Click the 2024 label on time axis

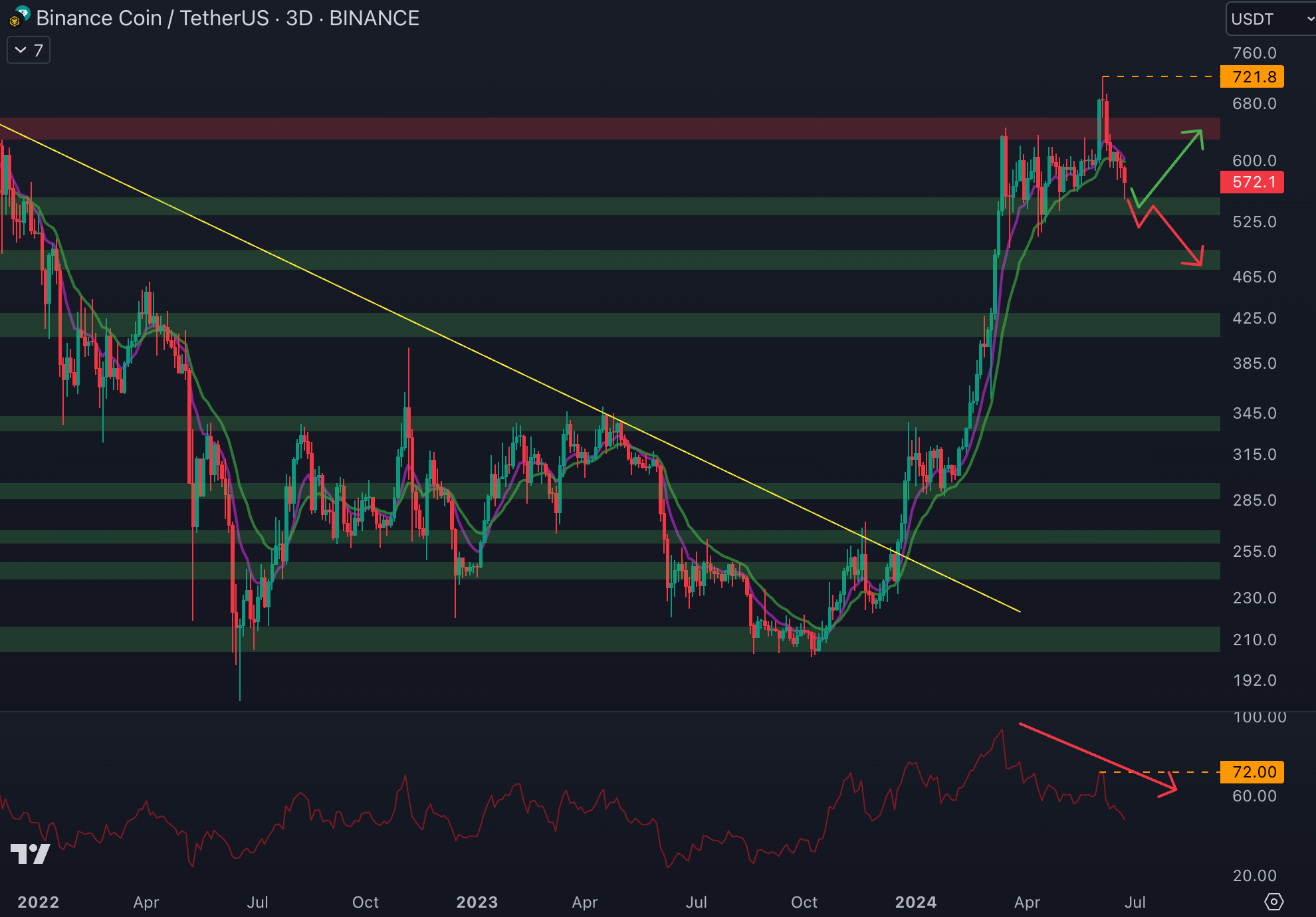(915, 902)
